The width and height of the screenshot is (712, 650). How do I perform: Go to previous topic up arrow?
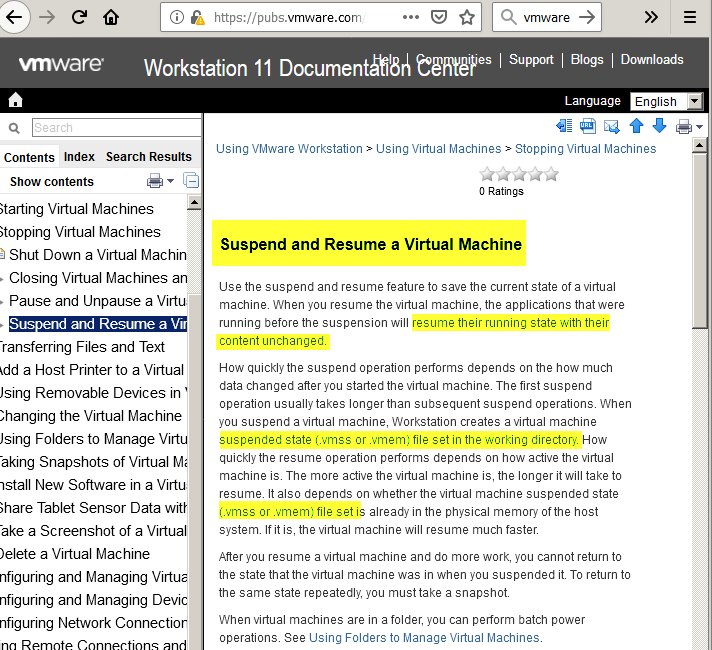(636, 126)
